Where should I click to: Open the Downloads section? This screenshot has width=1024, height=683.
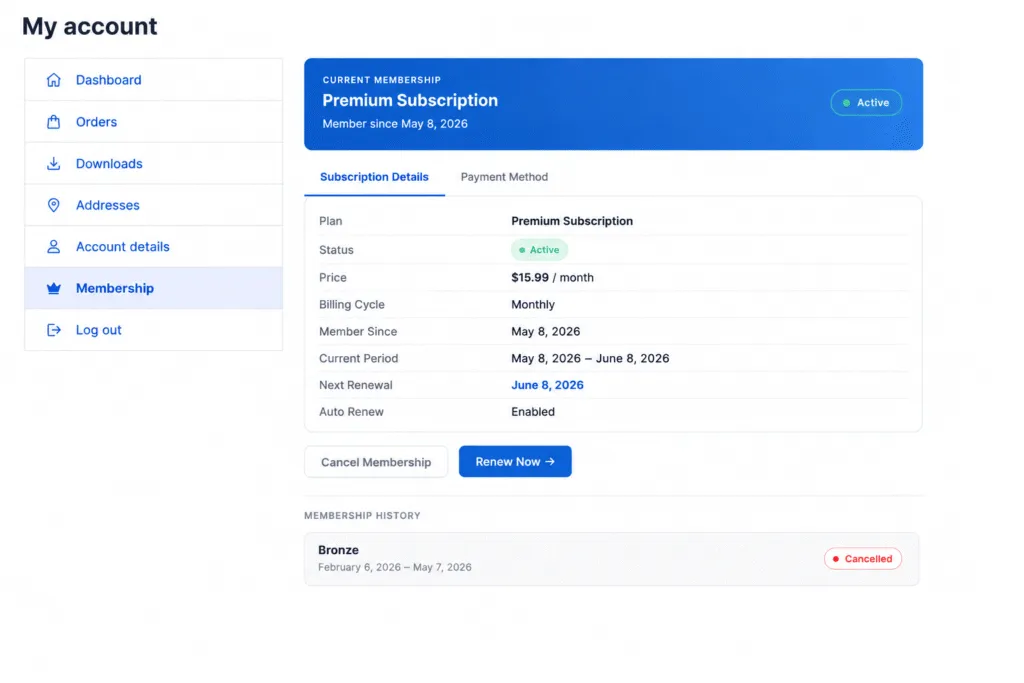[x=153, y=163]
